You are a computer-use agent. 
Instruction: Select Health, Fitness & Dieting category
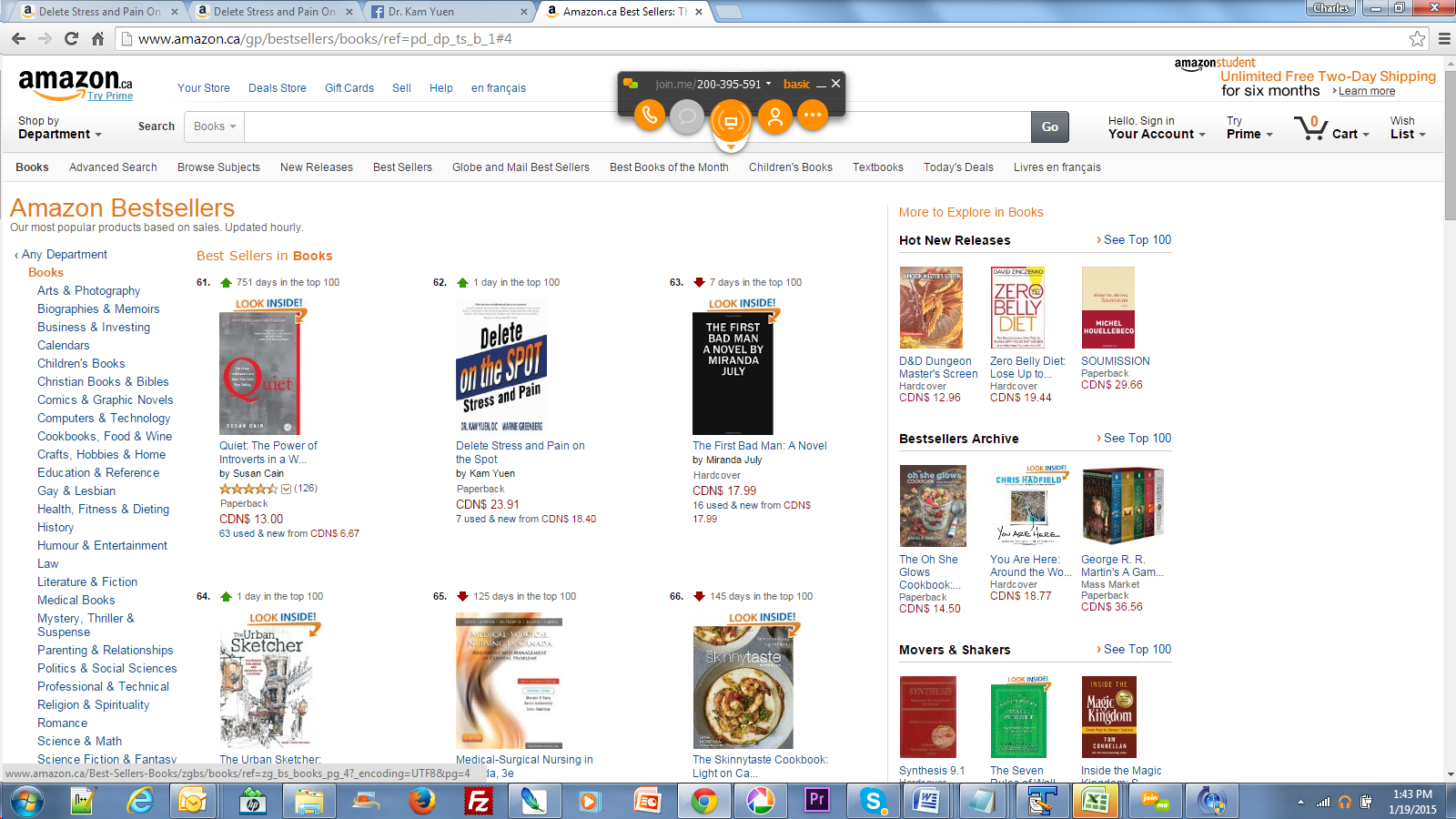tap(103, 510)
